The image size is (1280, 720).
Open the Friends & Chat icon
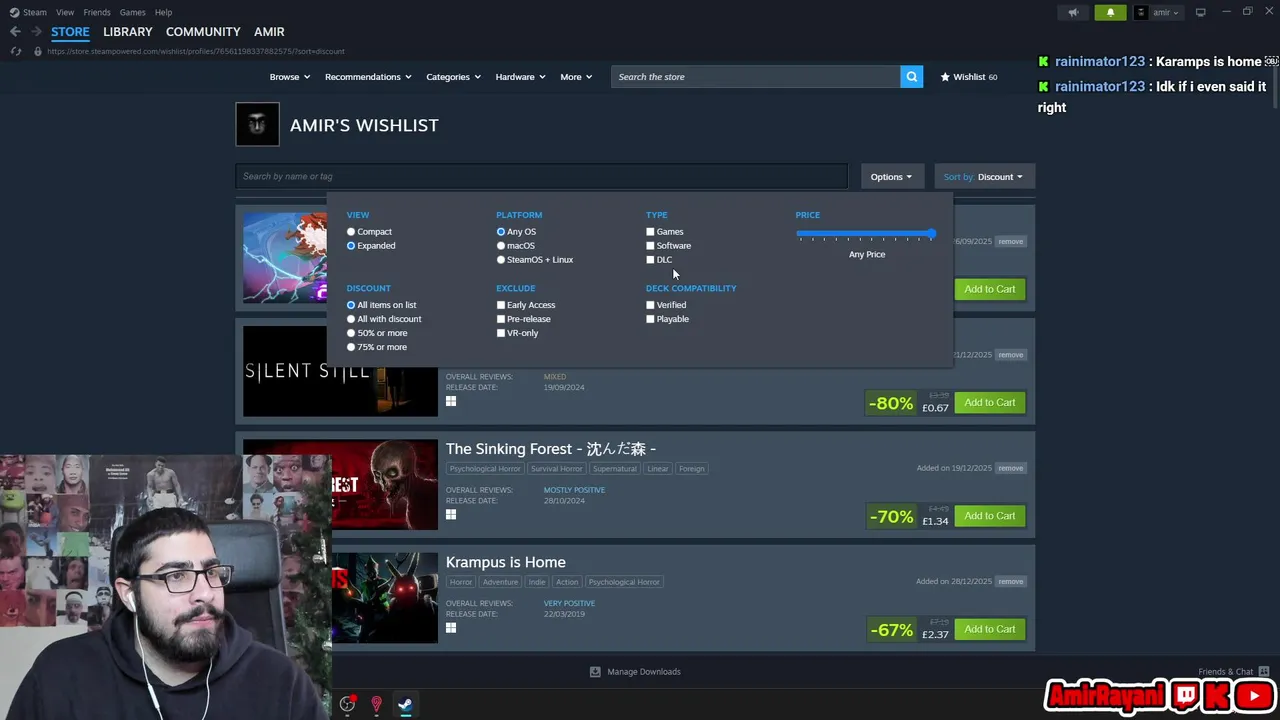(x=1264, y=672)
